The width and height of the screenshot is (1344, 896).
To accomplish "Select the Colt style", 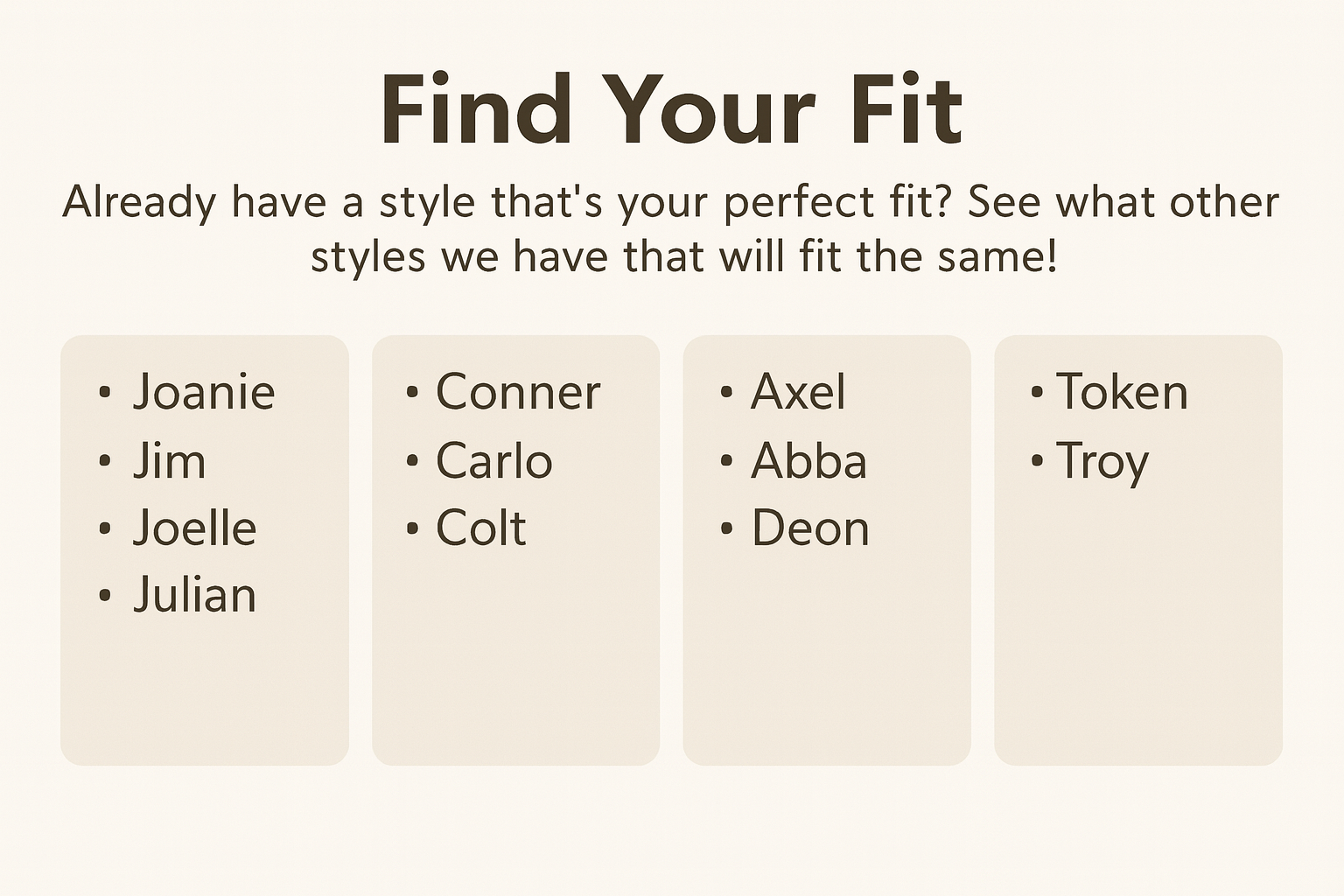I will tap(481, 528).
